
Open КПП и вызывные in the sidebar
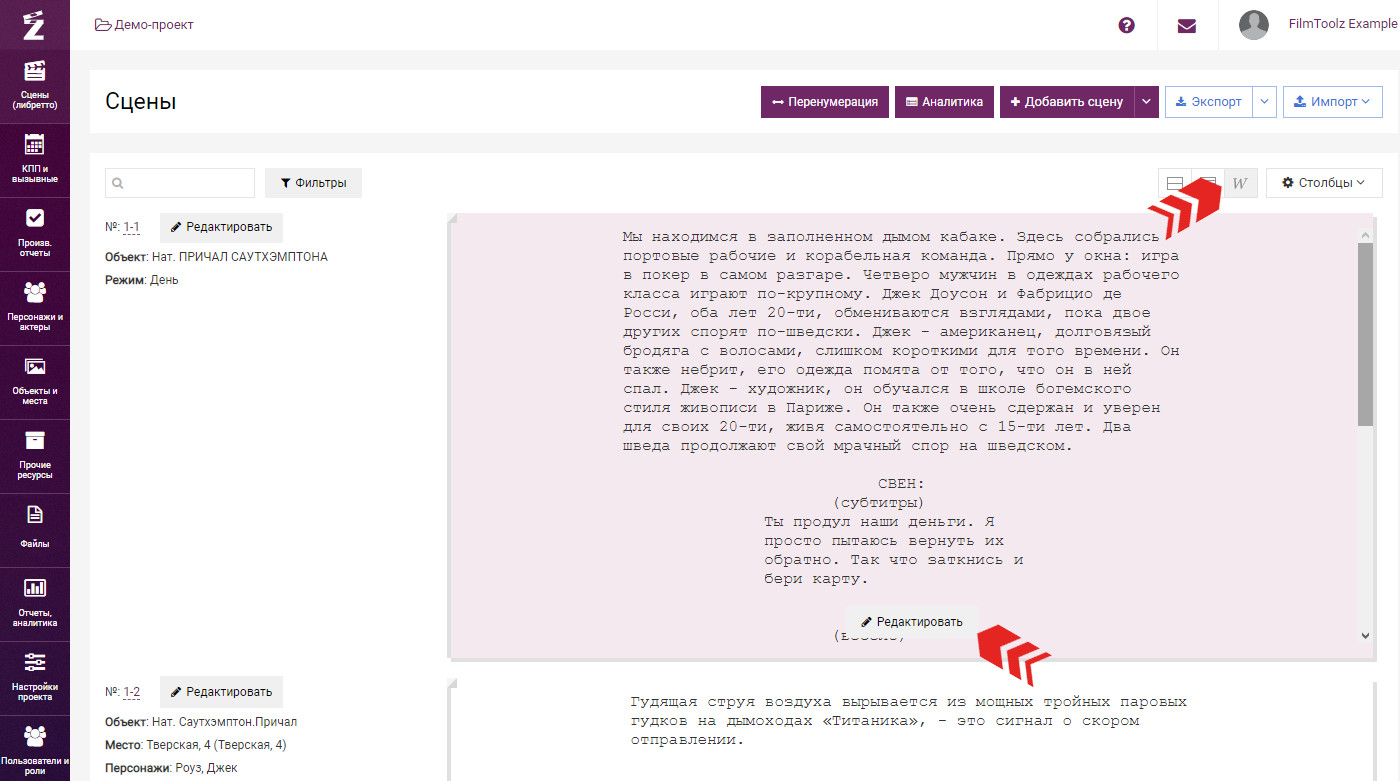coord(35,160)
